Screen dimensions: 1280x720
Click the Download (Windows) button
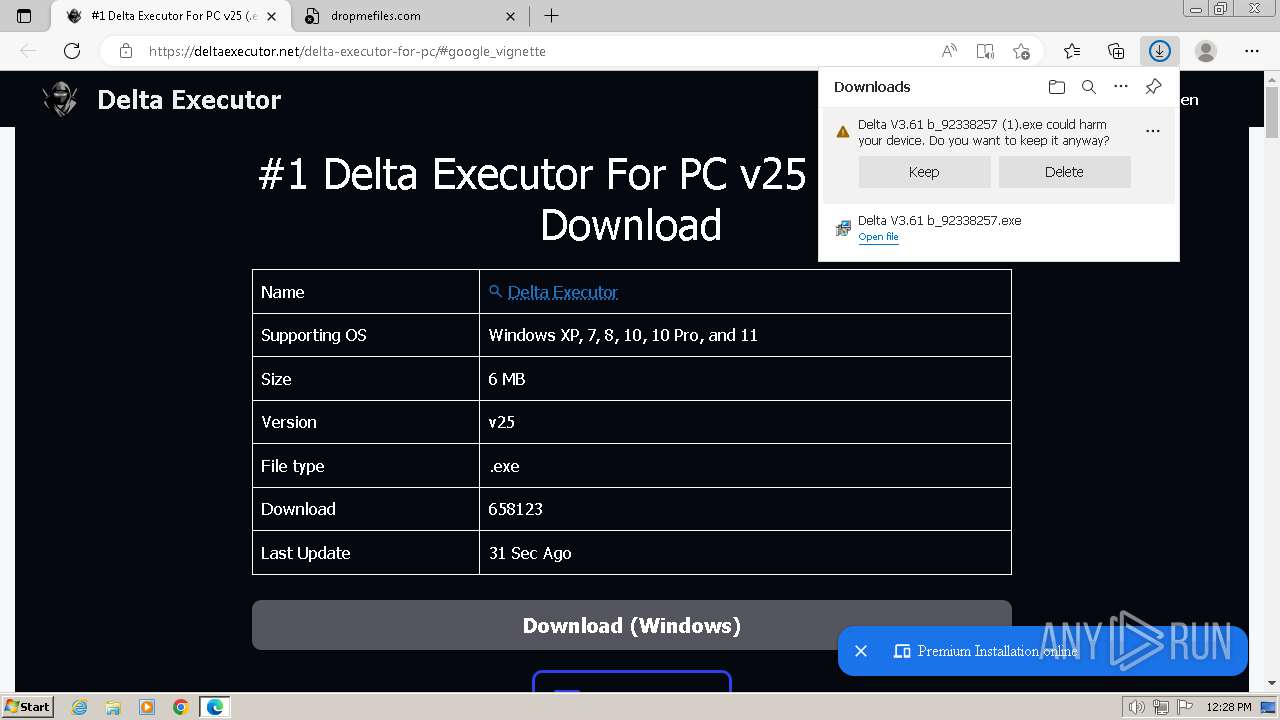[632, 626]
